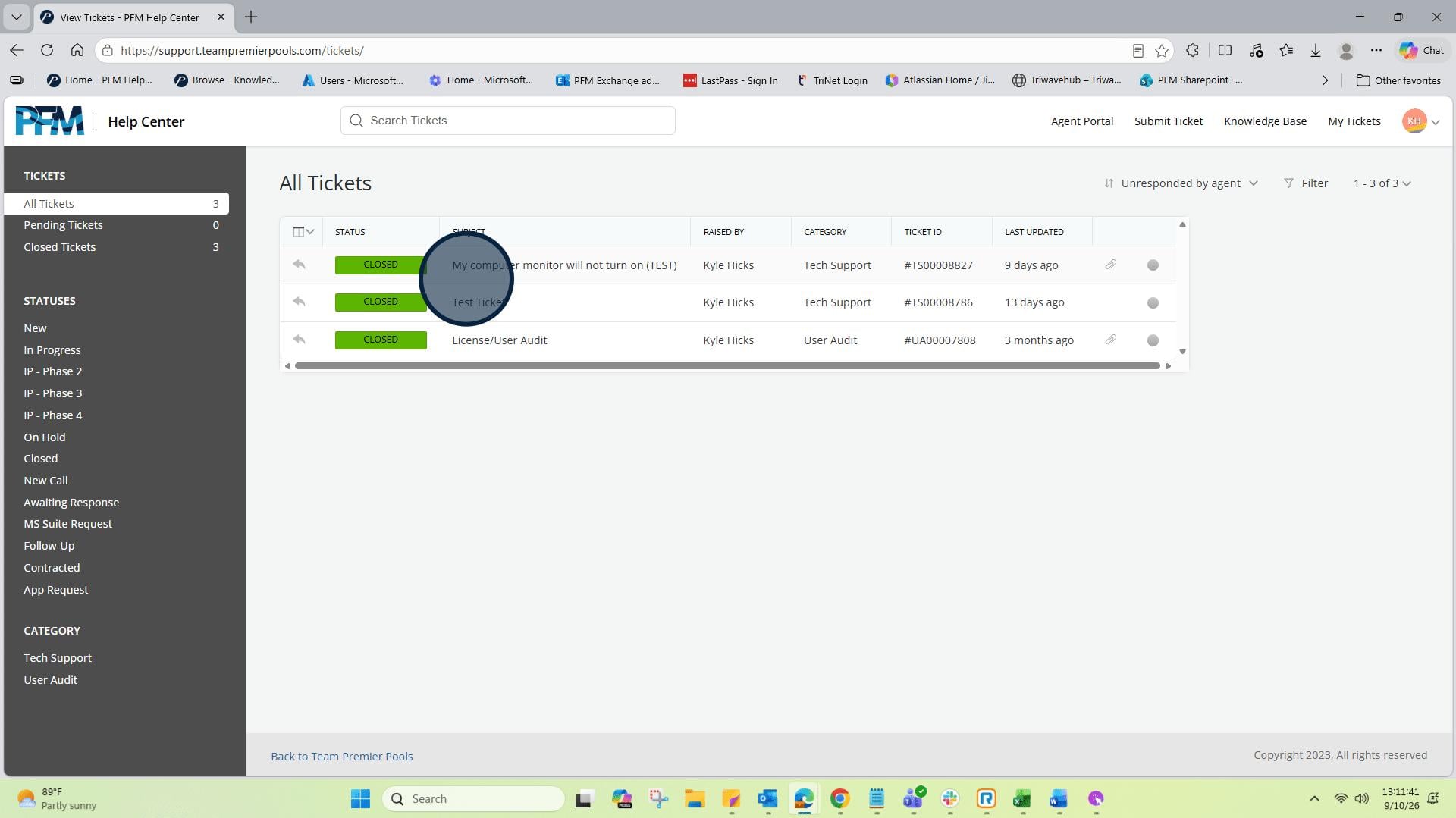
Task: Click browser refresh icon
Action: click(x=47, y=50)
